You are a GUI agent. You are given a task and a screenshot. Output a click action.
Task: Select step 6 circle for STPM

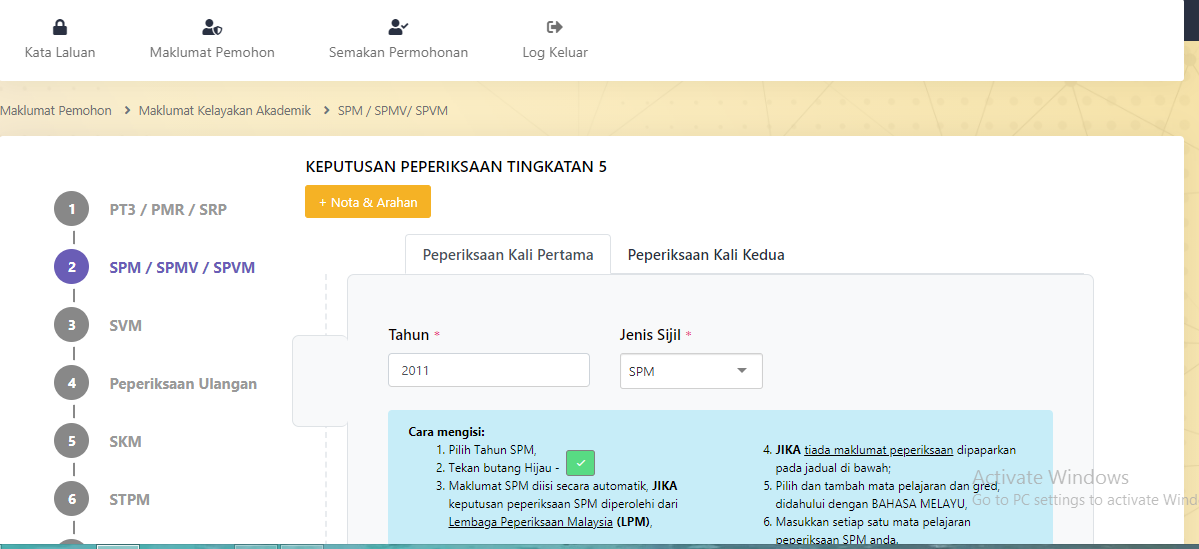coord(72,499)
